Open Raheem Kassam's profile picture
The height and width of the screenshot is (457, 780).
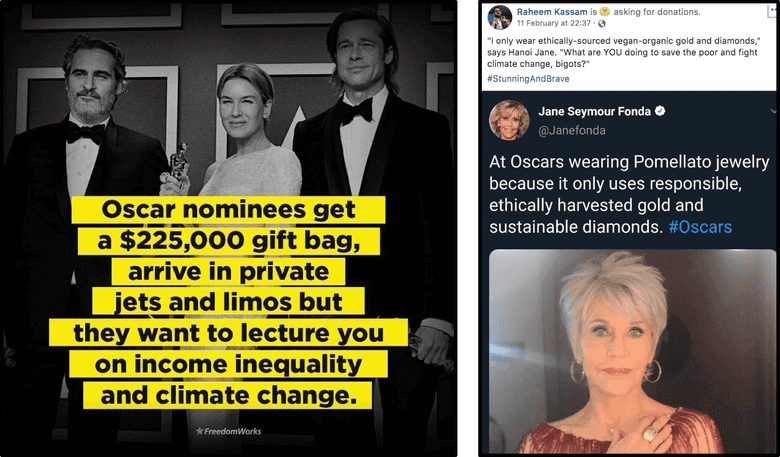tap(499, 17)
